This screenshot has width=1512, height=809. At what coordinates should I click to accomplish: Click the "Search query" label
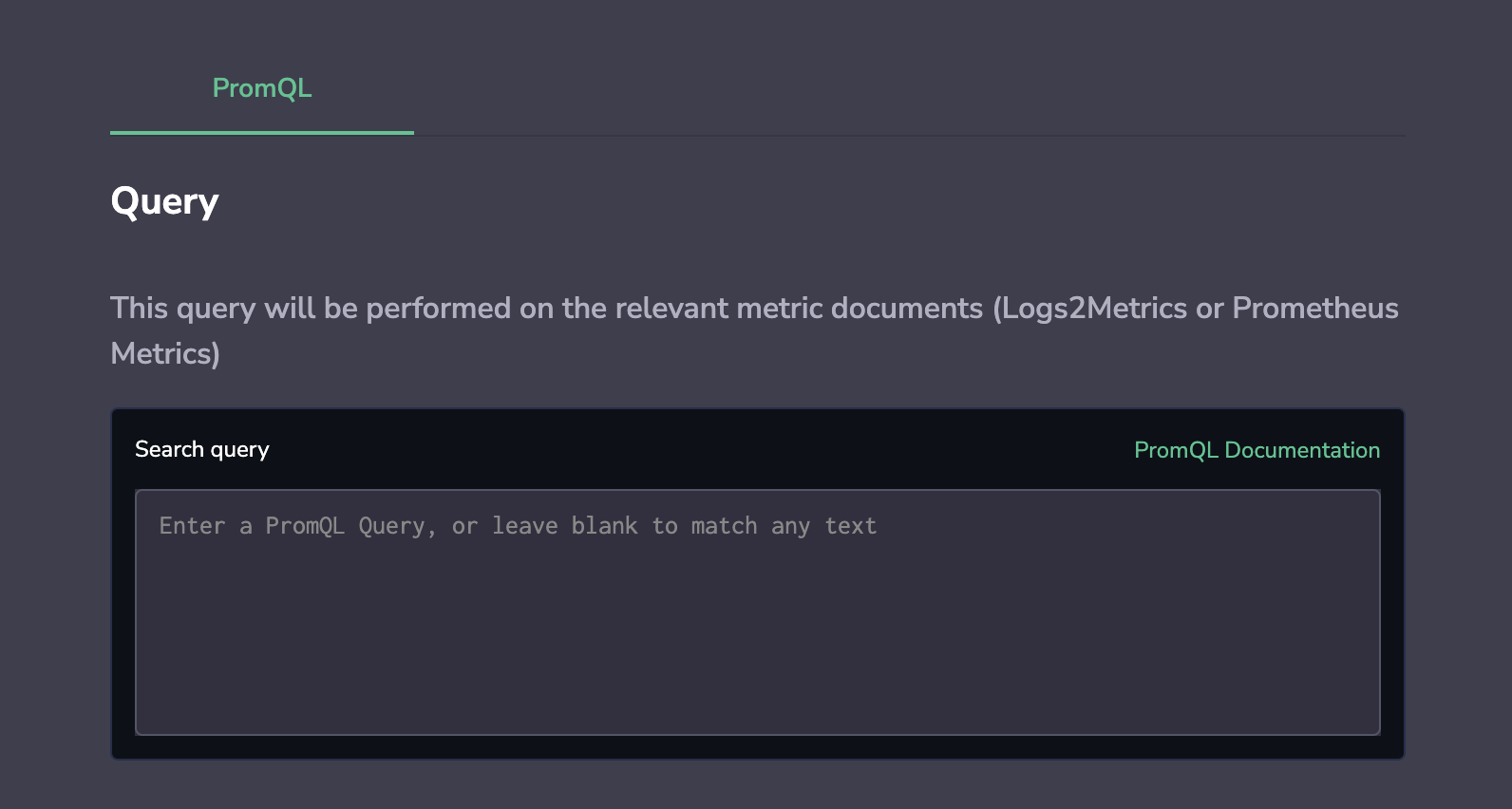(202, 449)
